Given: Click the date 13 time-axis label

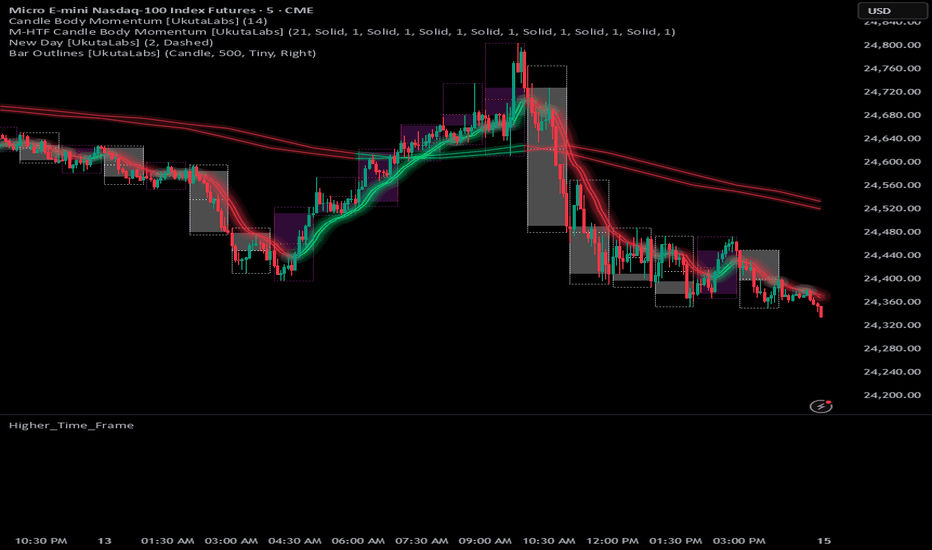Looking at the screenshot, I should (105, 540).
